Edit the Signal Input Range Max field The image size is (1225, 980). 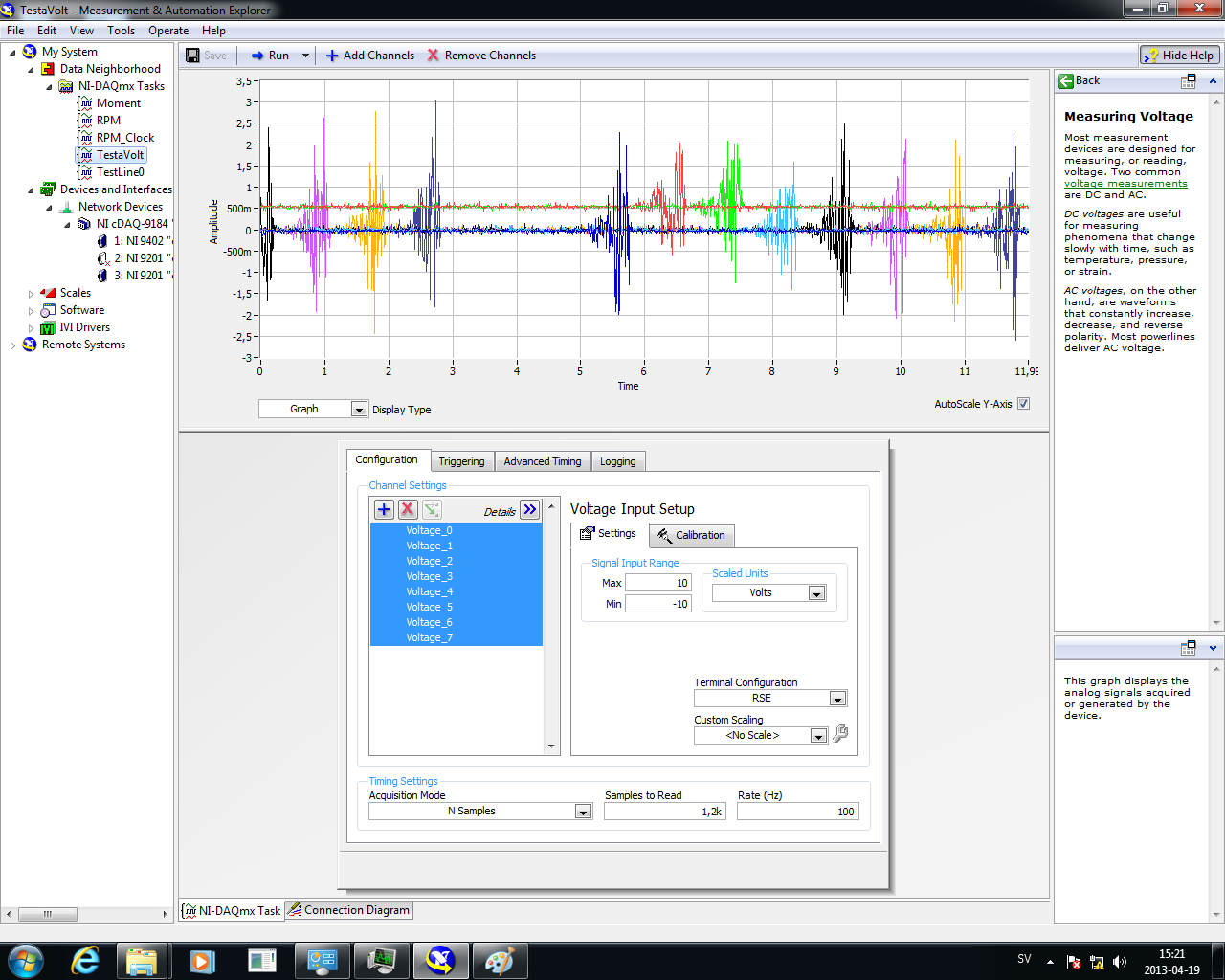pyautogui.click(x=657, y=583)
